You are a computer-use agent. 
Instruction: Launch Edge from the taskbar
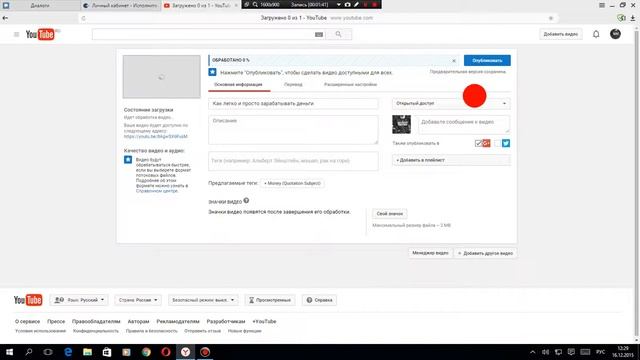click(68, 352)
